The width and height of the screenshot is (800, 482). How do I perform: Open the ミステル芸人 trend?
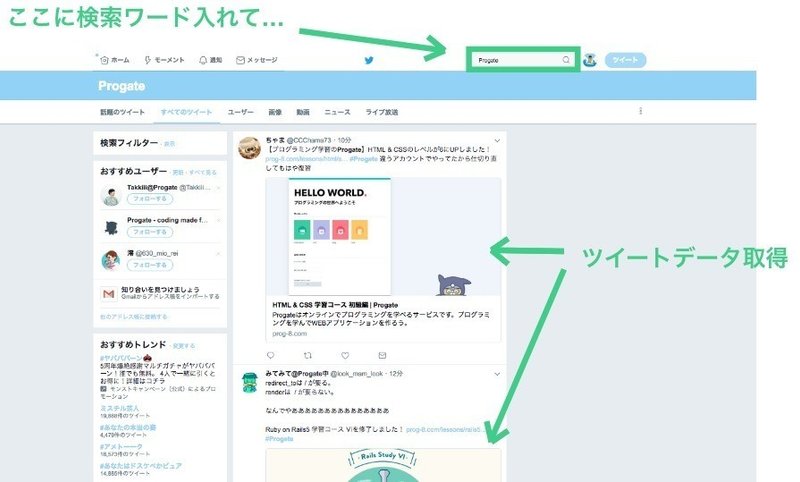point(119,408)
